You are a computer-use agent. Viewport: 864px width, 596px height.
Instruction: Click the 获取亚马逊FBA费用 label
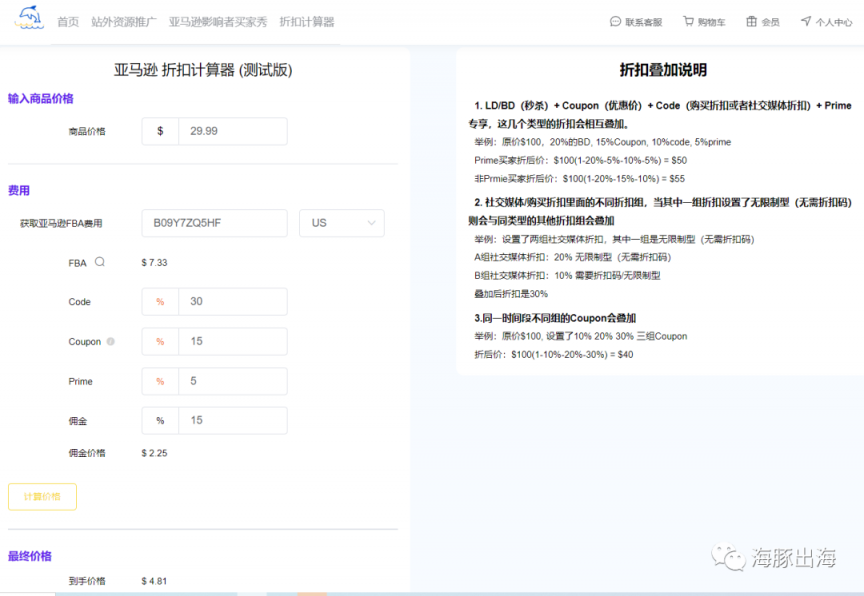[x=61, y=224]
